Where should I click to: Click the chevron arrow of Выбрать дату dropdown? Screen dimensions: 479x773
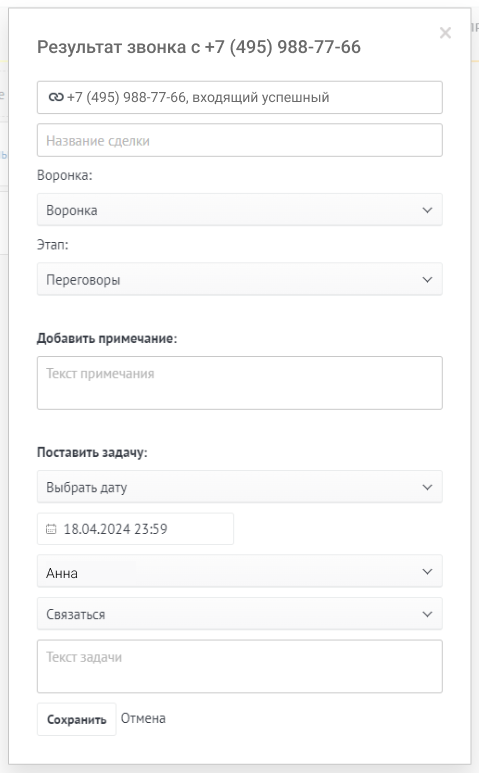(x=427, y=487)
